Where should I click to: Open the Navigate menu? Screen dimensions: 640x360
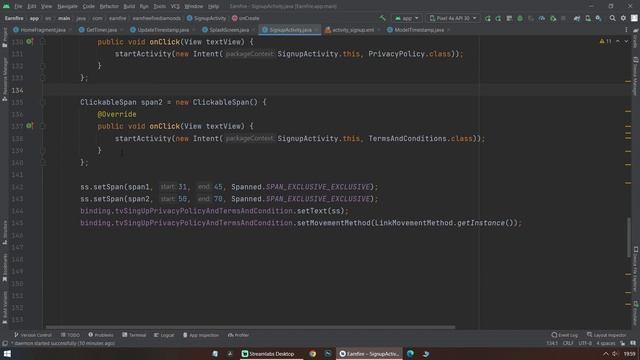click(67, 6)
